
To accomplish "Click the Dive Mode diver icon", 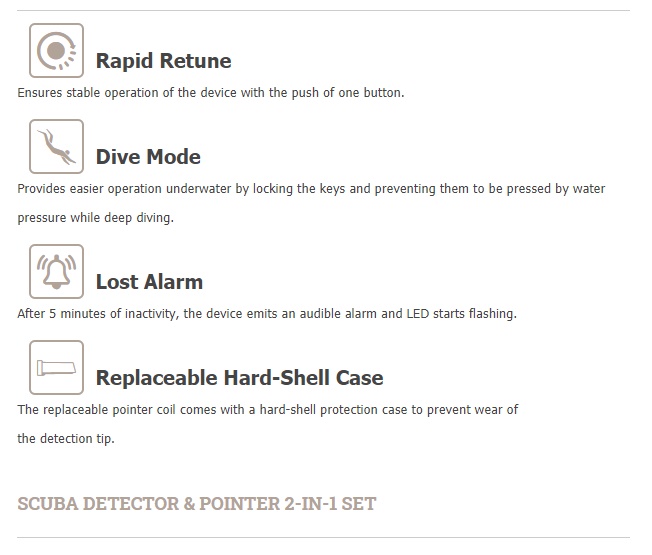I will tap(57, 146).
